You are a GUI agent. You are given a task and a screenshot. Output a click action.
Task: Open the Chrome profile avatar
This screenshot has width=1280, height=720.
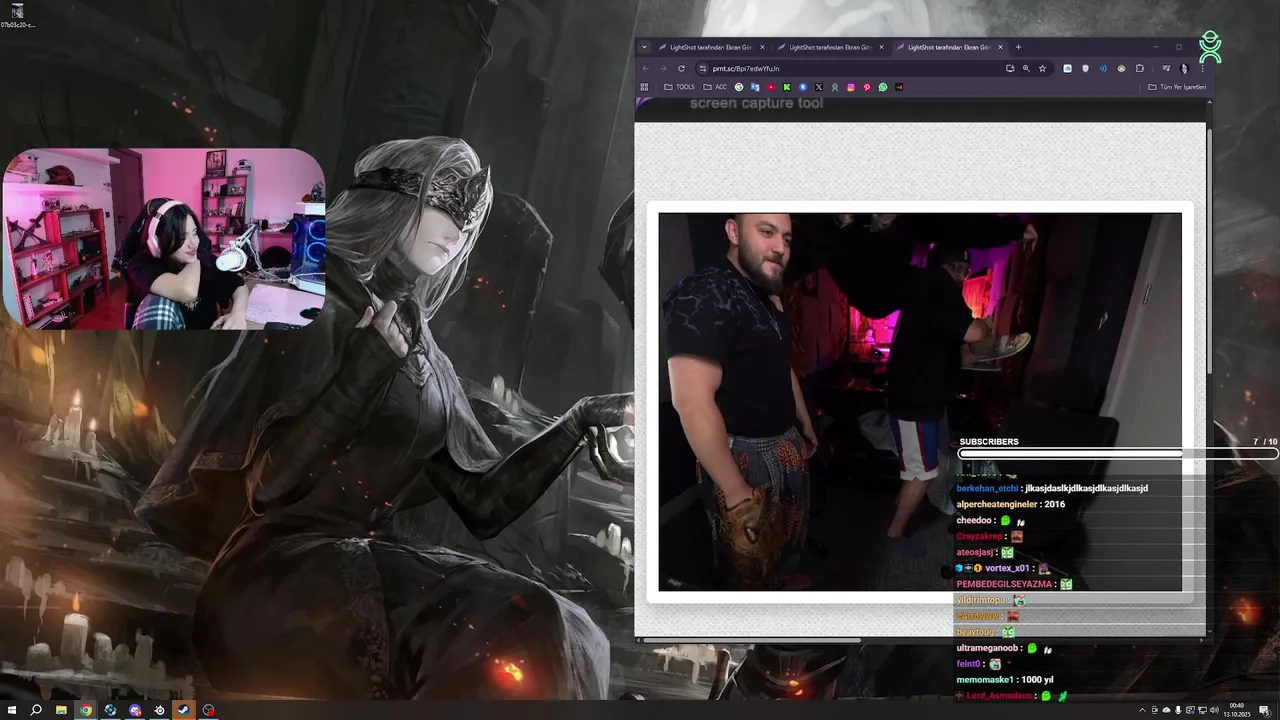tap(1184, 68)
